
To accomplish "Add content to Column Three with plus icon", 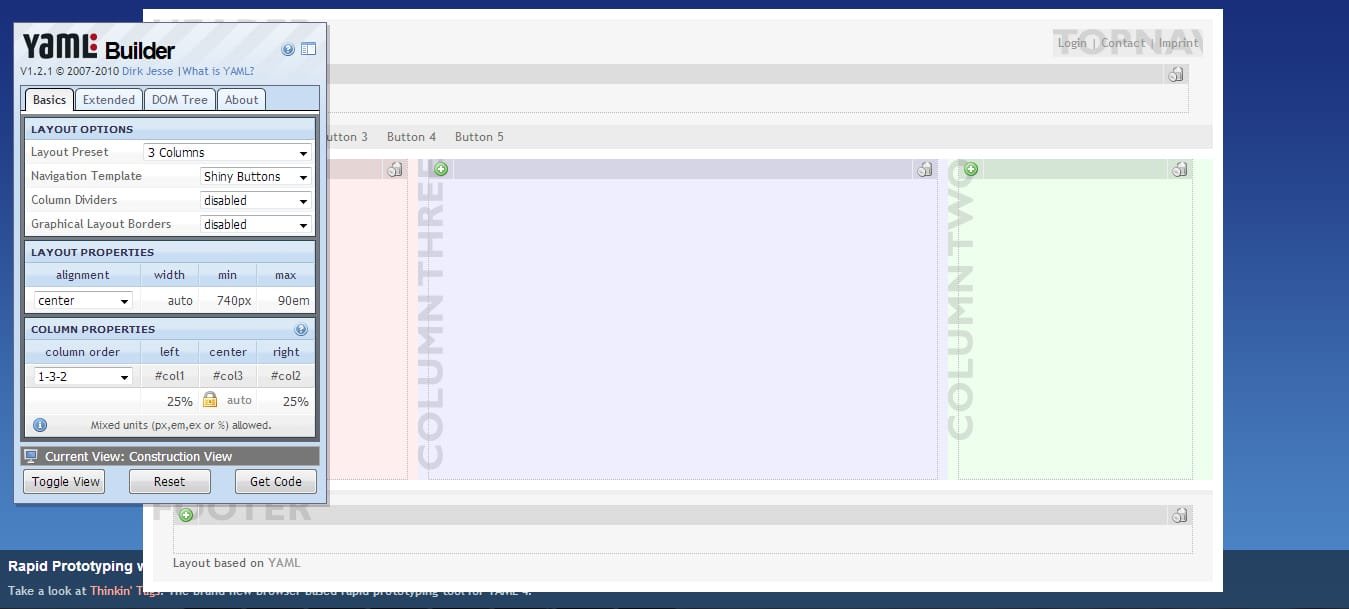I will tap(441, 169).
